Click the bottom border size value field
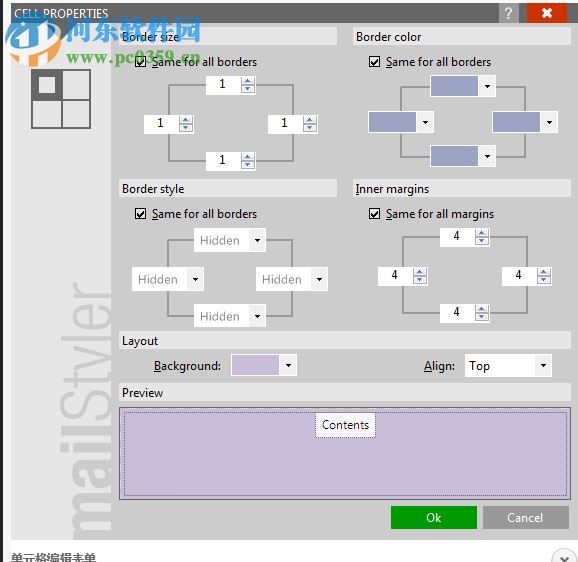The image size is (578, 562). point(223,161)
